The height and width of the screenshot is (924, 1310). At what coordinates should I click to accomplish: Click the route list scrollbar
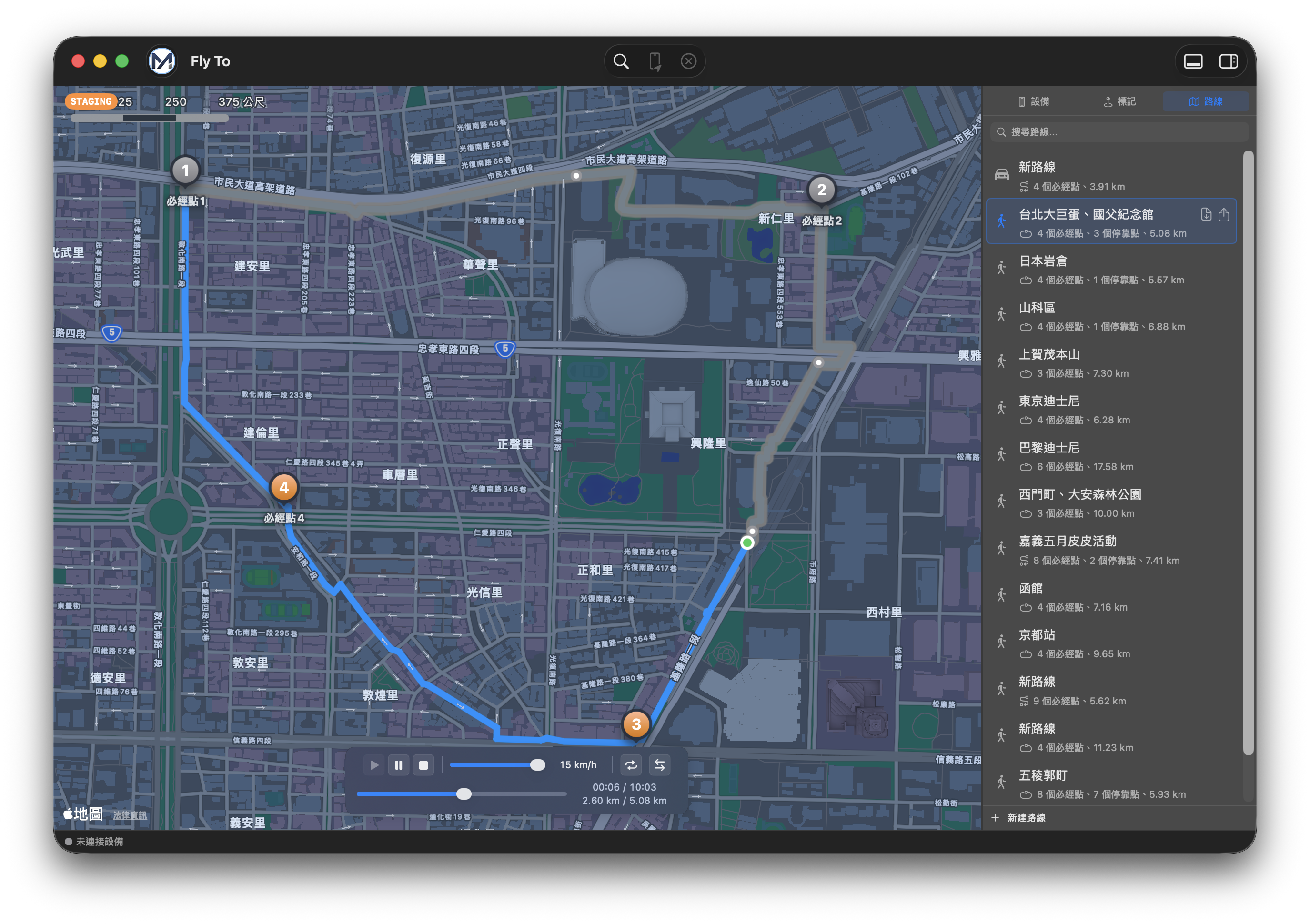click(1248, 453)
